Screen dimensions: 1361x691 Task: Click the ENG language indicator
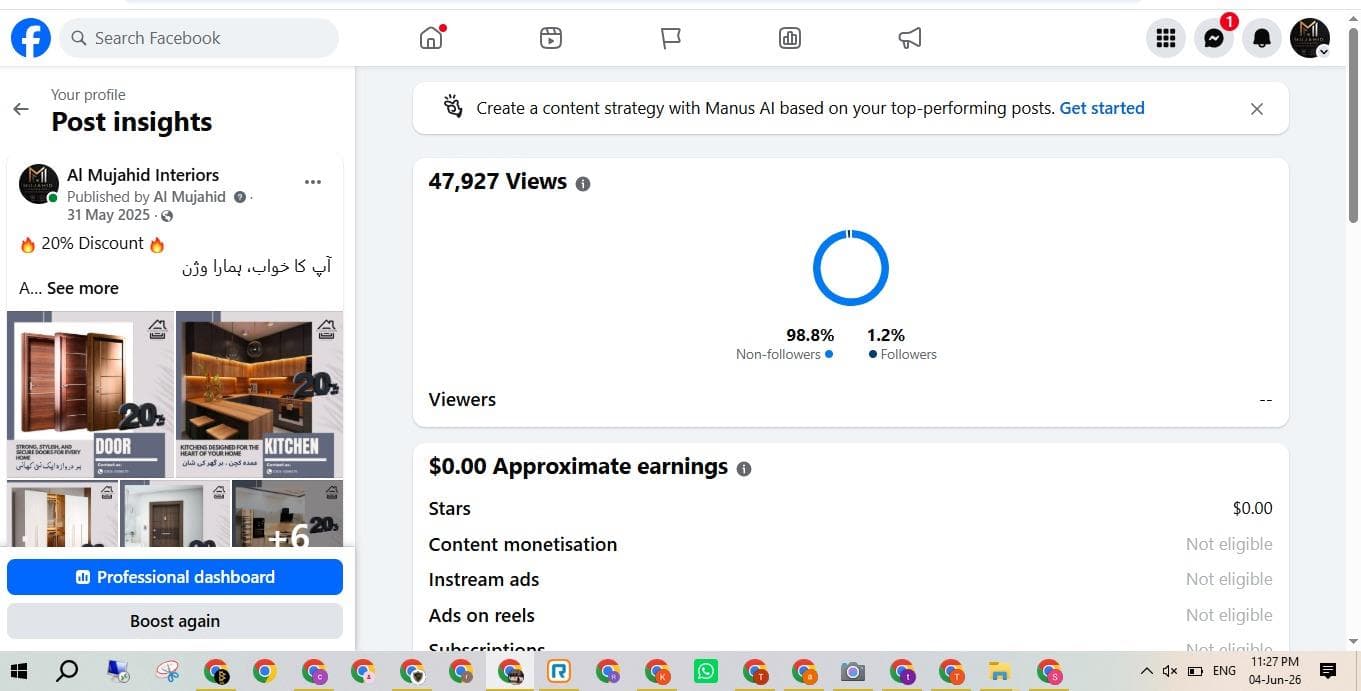1224,671
